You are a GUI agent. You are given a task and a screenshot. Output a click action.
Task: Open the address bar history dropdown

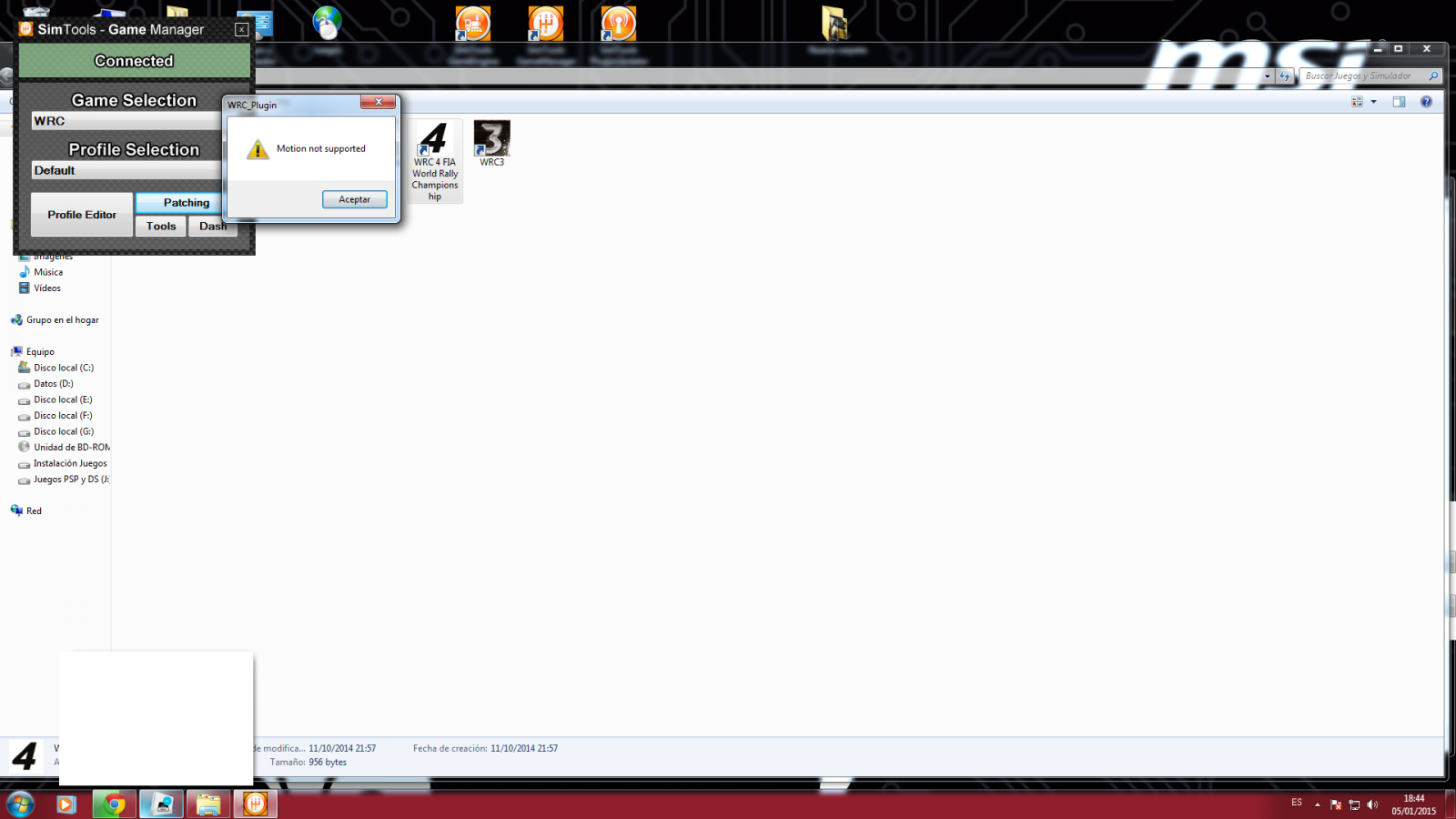tap(1268, 76)
